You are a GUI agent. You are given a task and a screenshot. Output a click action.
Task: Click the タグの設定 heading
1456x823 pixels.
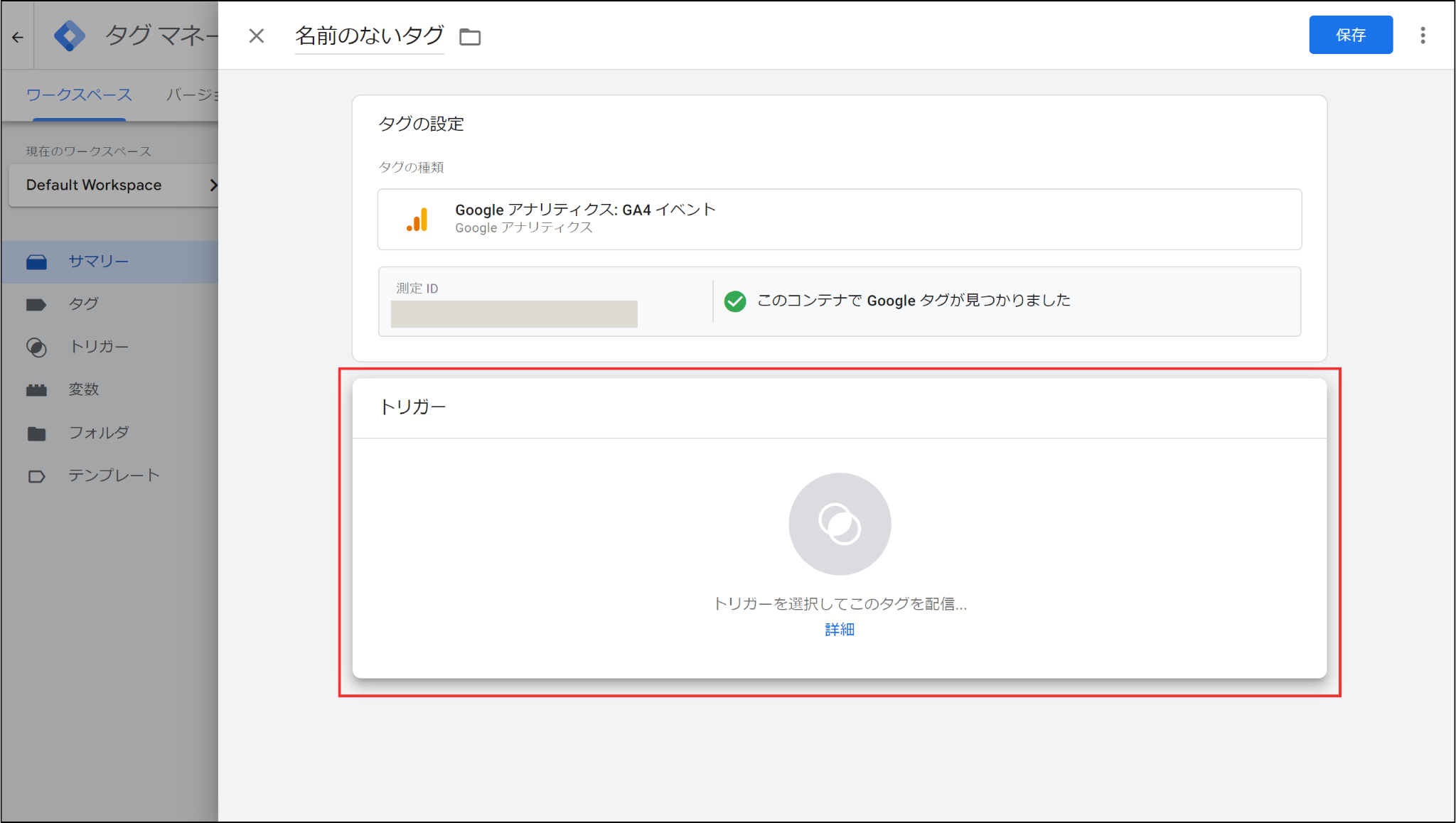coord(422,124)
